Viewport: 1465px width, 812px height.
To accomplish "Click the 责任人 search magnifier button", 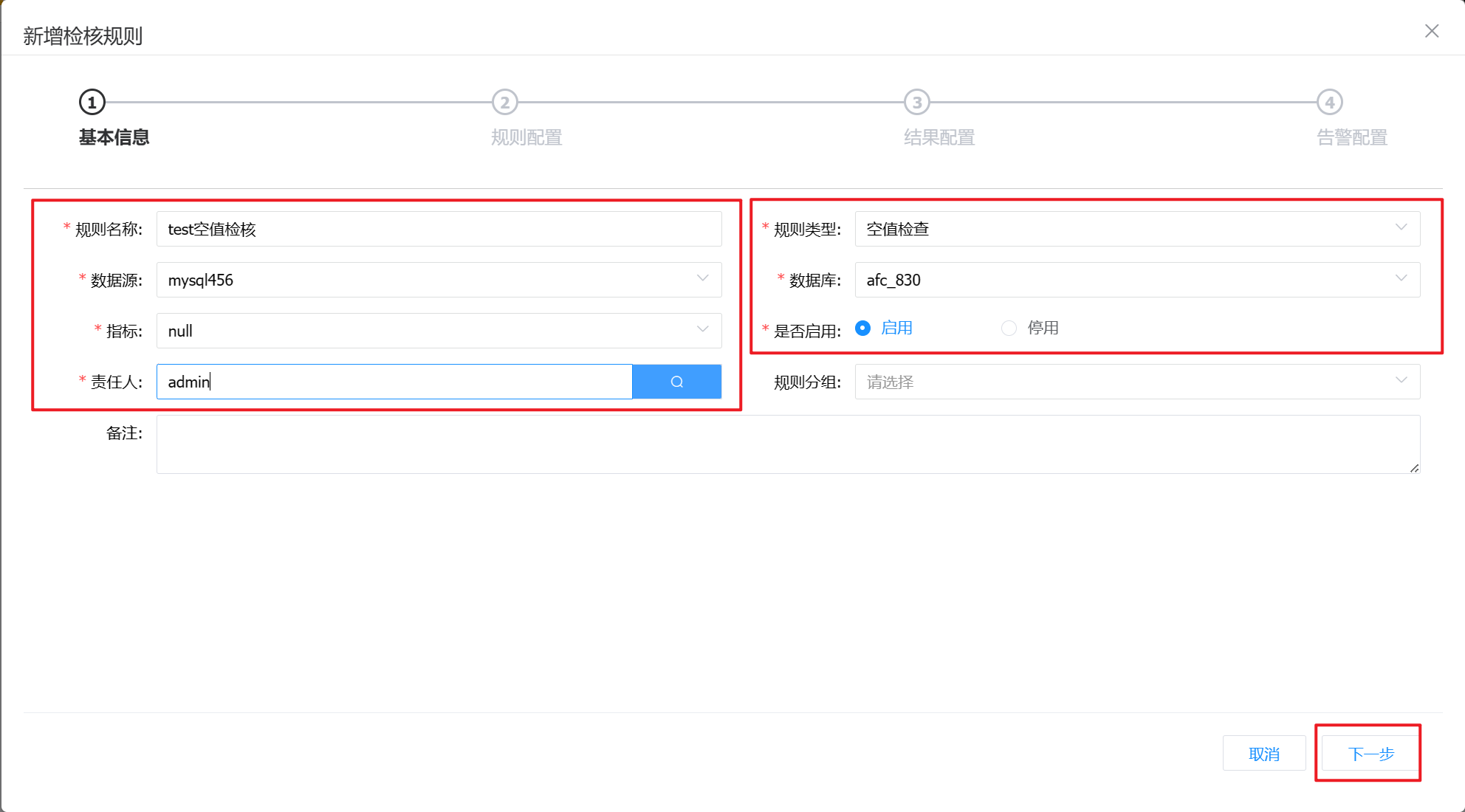I will [x=676, y=382].
